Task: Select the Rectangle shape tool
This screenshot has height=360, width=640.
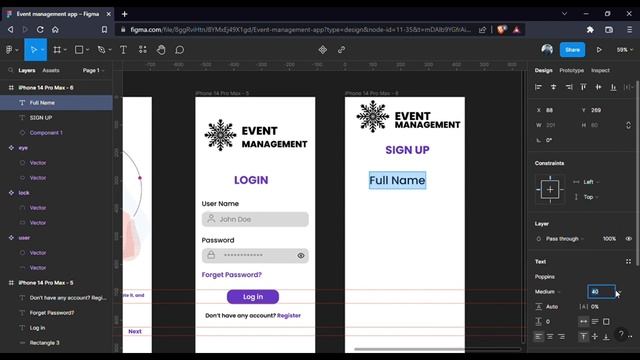Action: (x=79, y=50)
